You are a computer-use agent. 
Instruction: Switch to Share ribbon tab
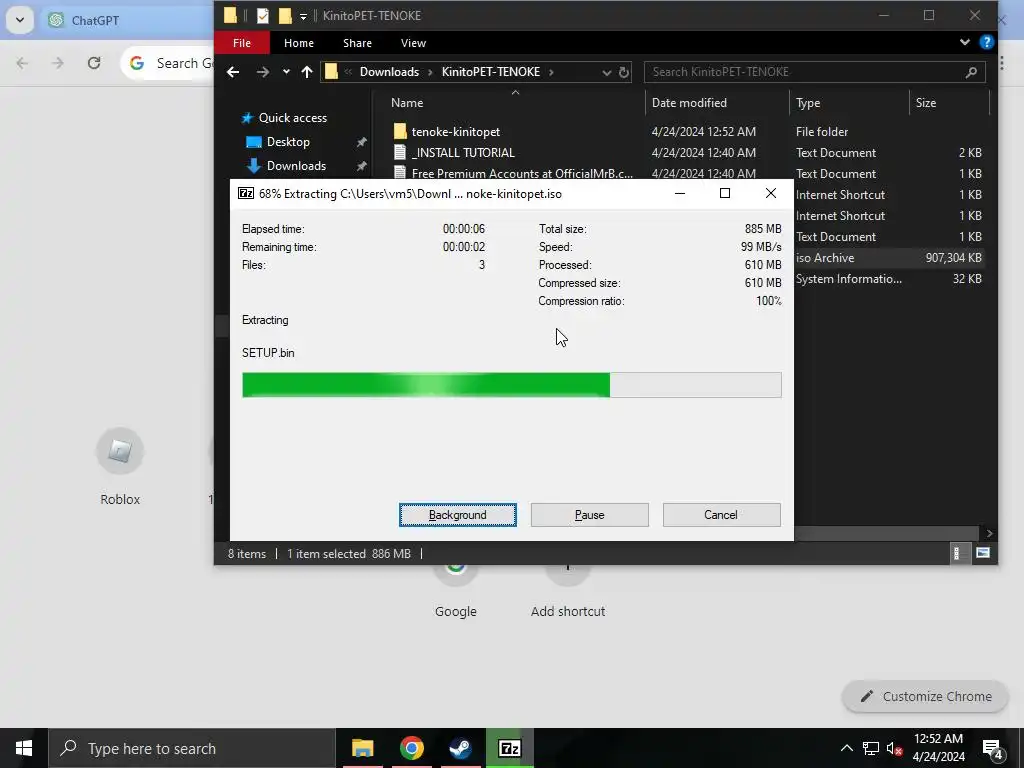(357, 43)
